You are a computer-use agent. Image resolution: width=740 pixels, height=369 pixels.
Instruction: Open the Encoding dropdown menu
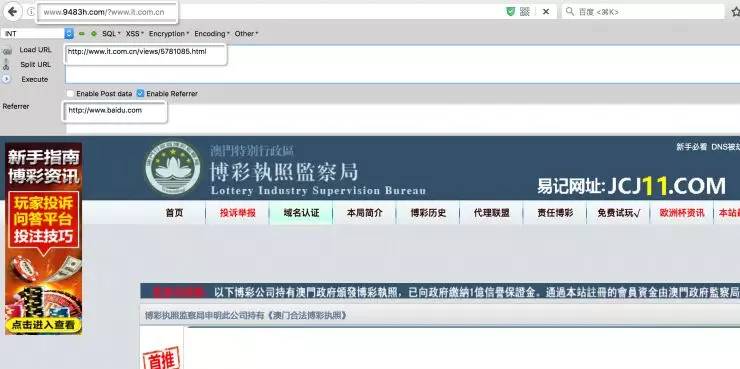pos(212,34)
